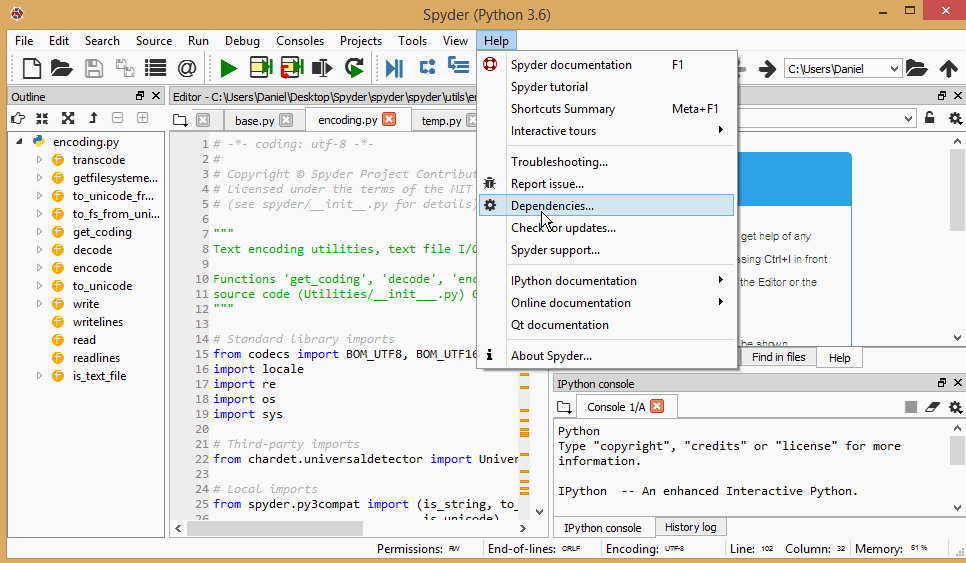Start debugging with the debug icon
The height and width of the screenshot is (563, 966).
(x=394, y=68)
